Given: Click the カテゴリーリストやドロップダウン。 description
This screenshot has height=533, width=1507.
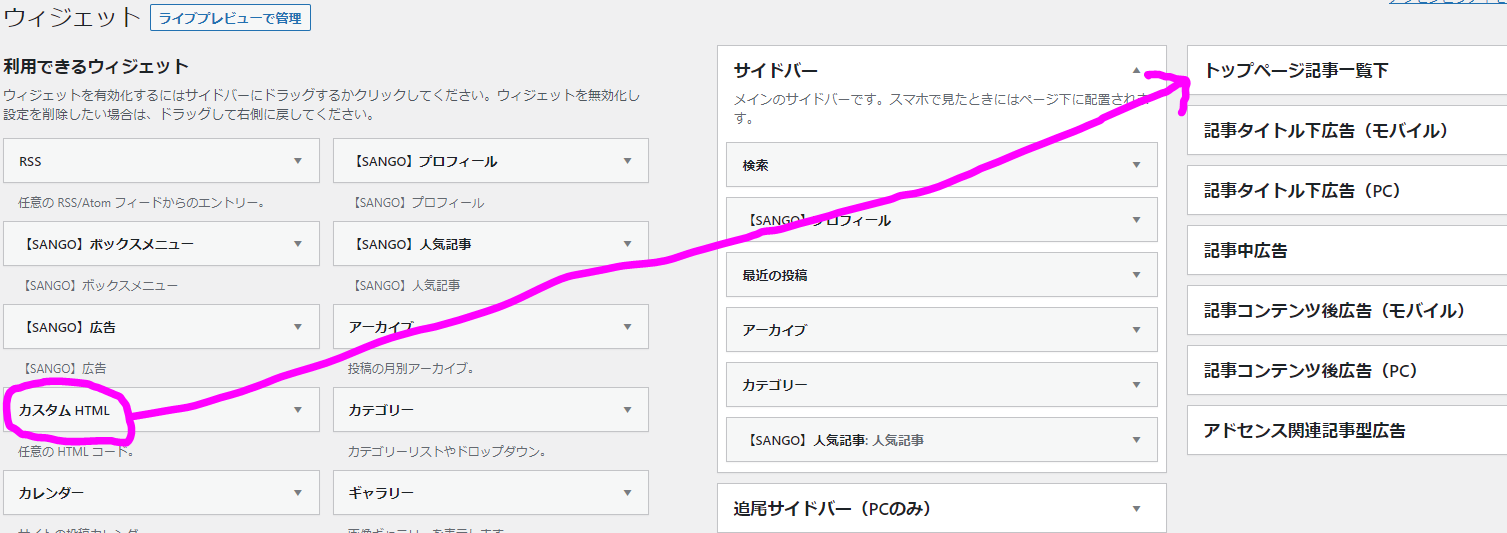Looking at the screenshot, I should pyautogui.click(x=447, y=452).
